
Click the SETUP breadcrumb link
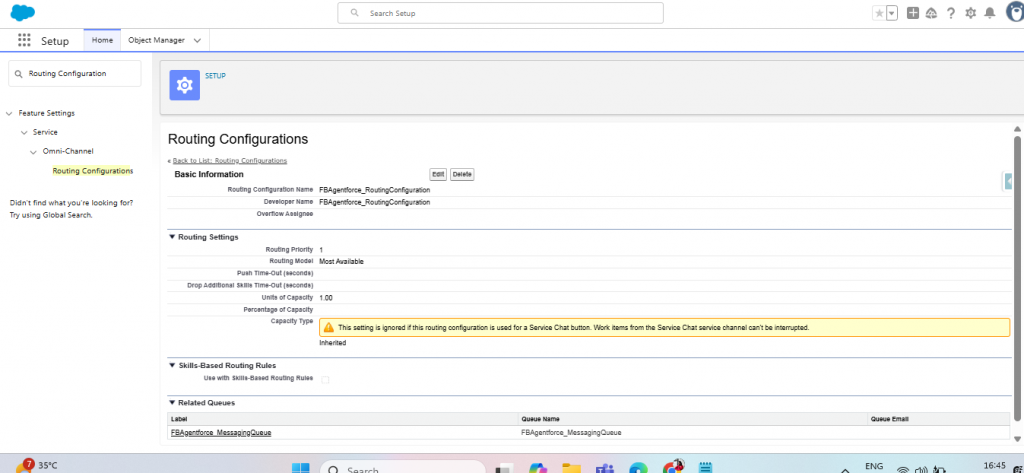(x=216, y=76)
